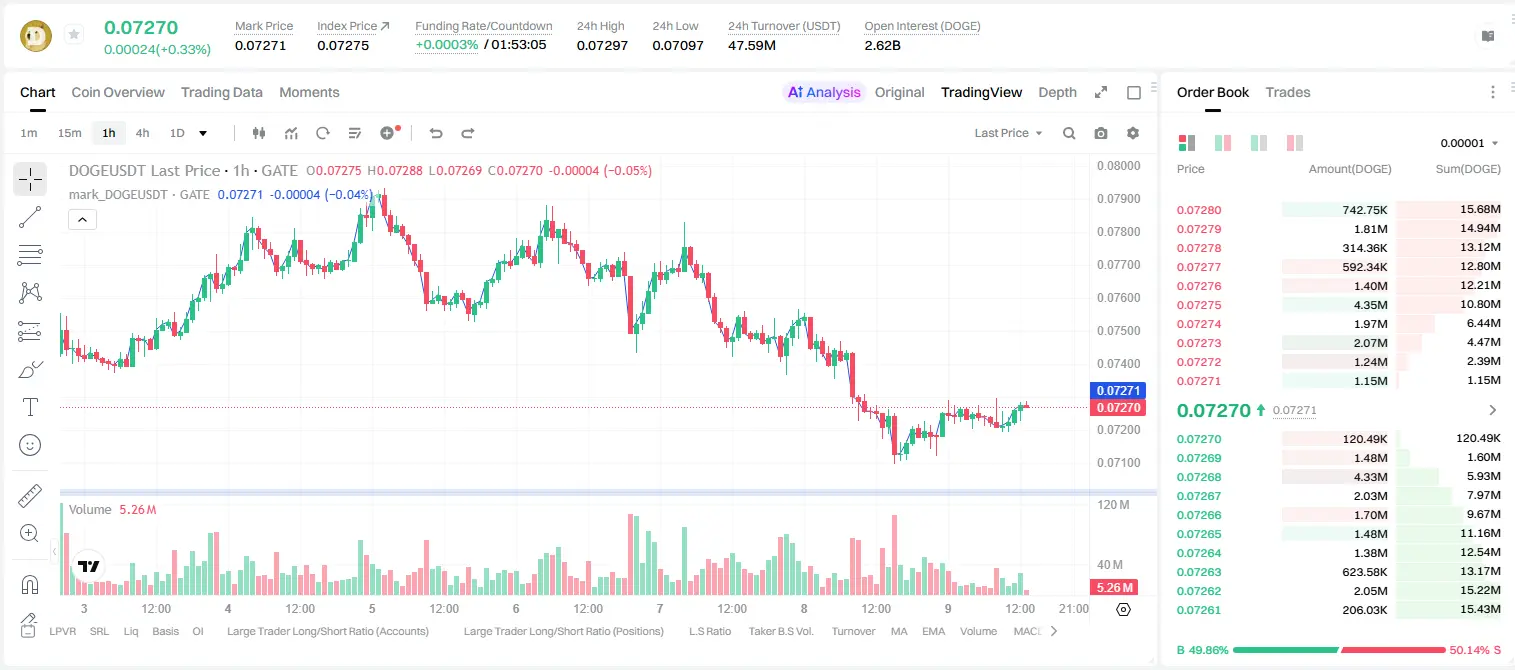This screenshot has height=670, width=1515.
Task: Open the Last Price dropdown
Action: coord(1008,133)
